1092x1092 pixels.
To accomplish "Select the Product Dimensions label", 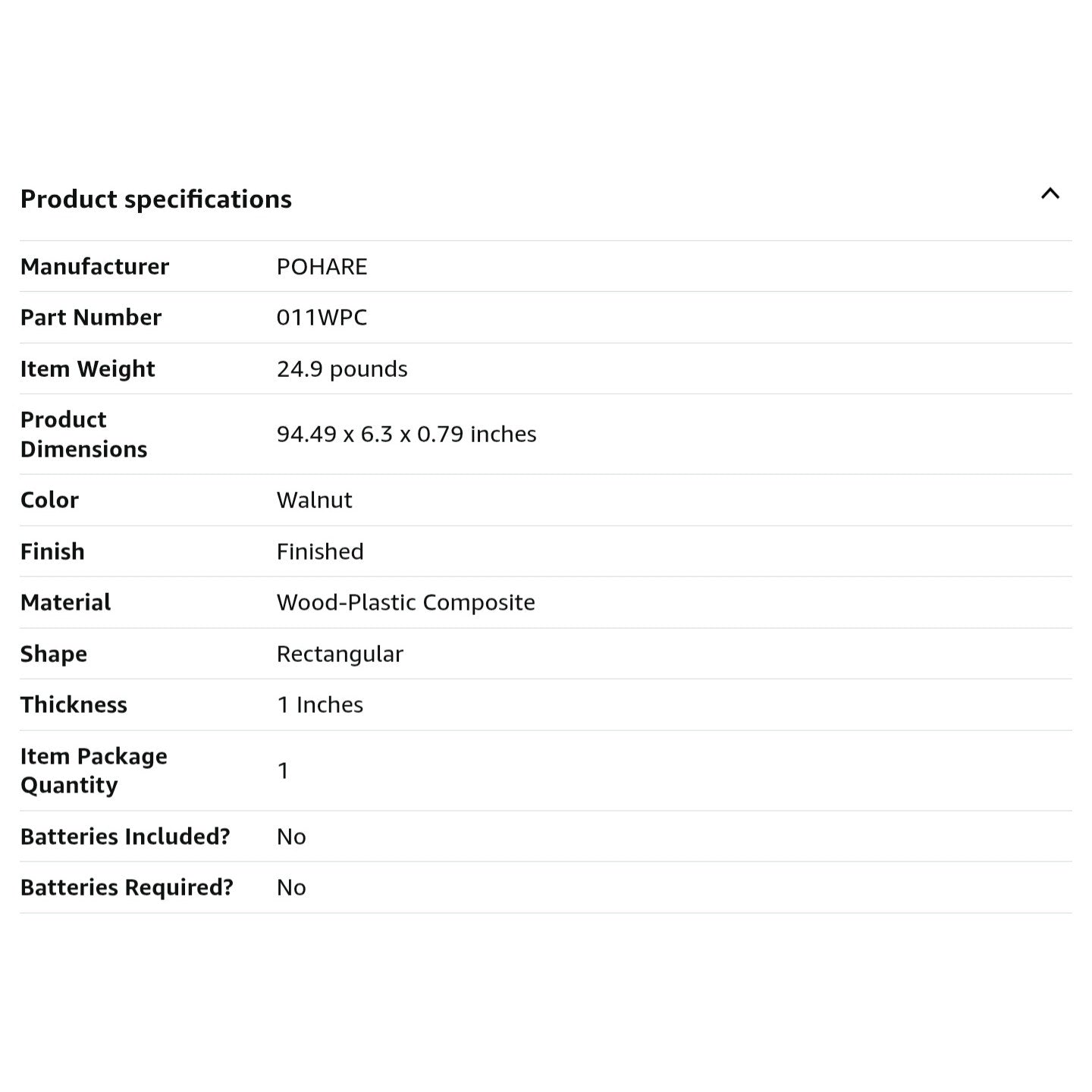I will (83, 435).
